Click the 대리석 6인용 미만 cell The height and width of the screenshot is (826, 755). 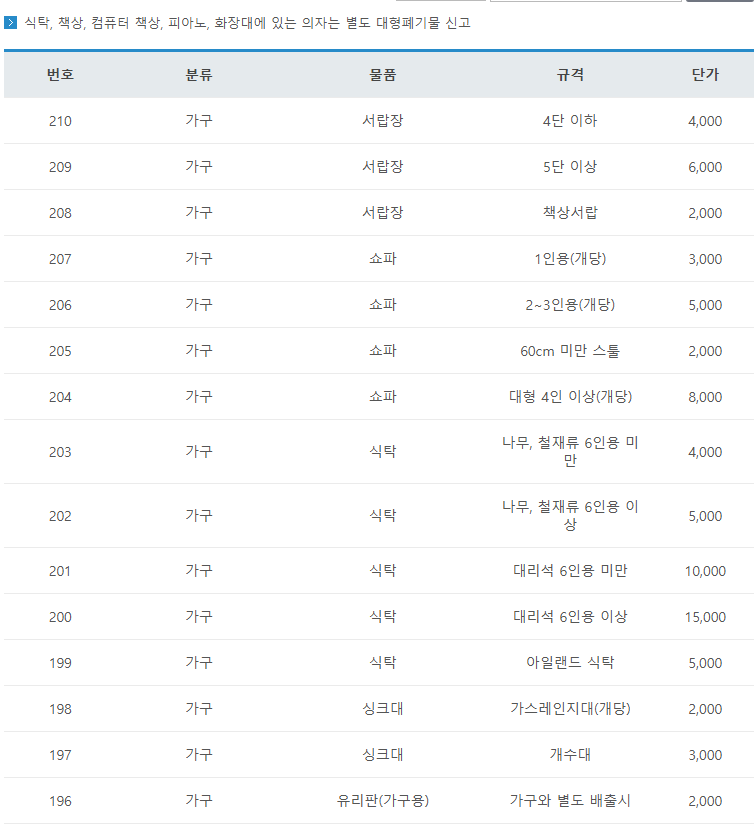570,571
